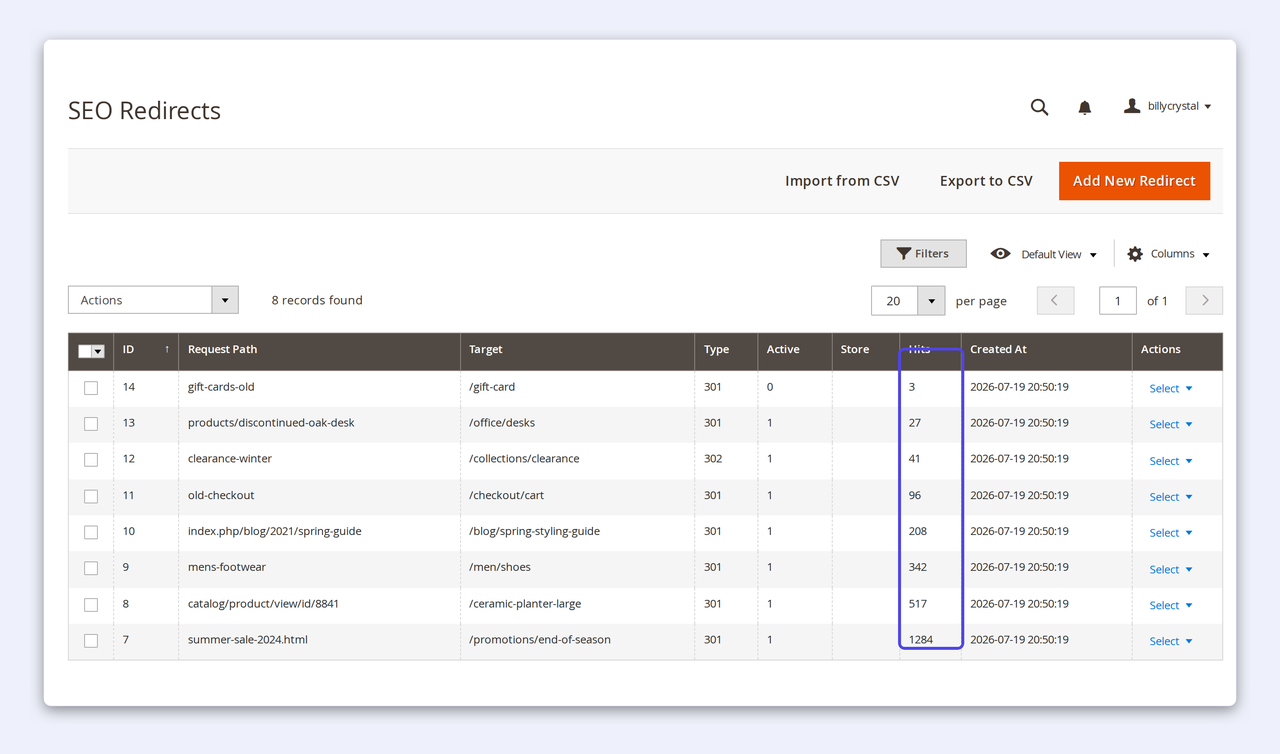Go to next page arrow
This screenshot has width=1280, height=754.
point(1204,301)
